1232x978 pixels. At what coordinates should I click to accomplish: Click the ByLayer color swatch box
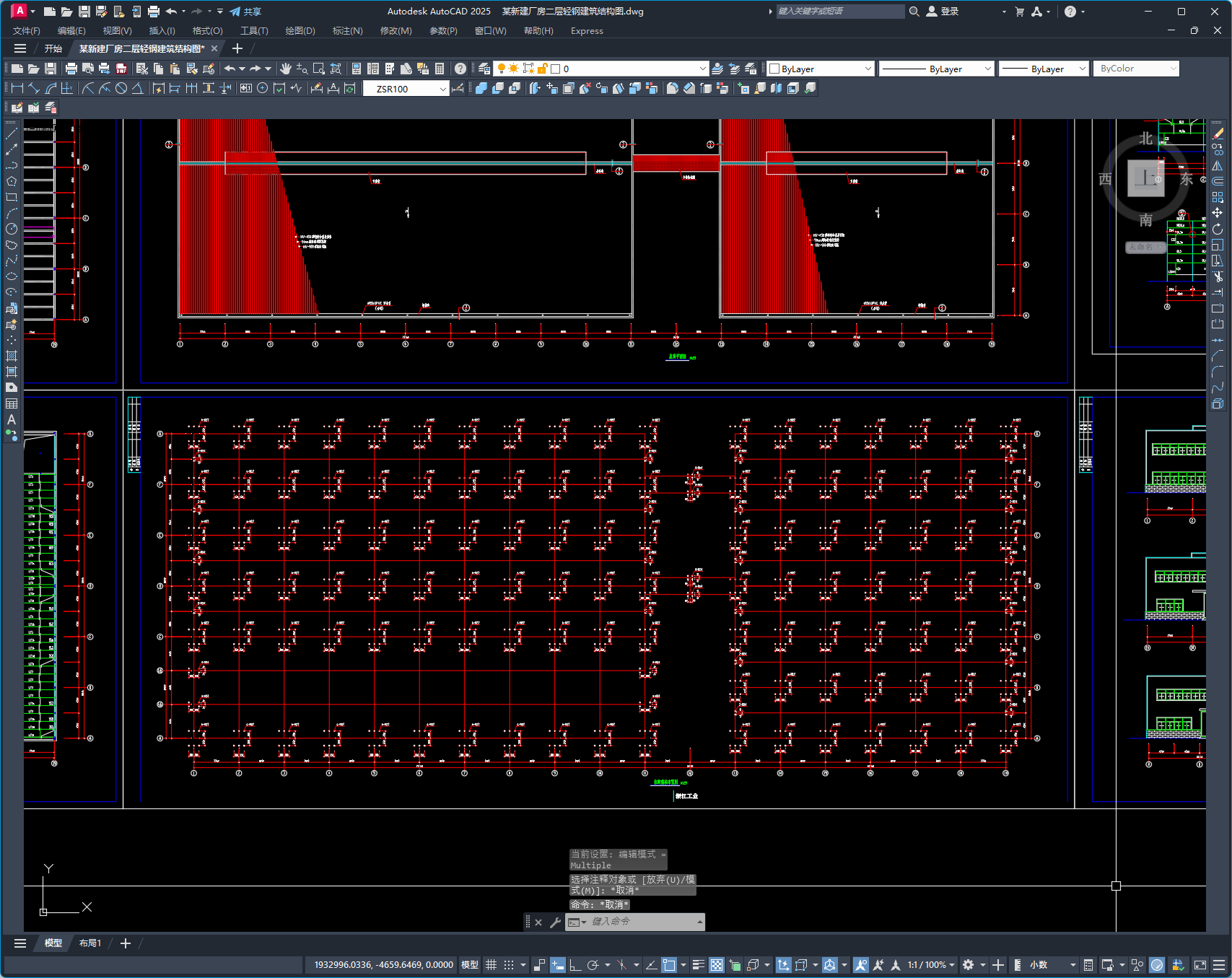(774, 69)
